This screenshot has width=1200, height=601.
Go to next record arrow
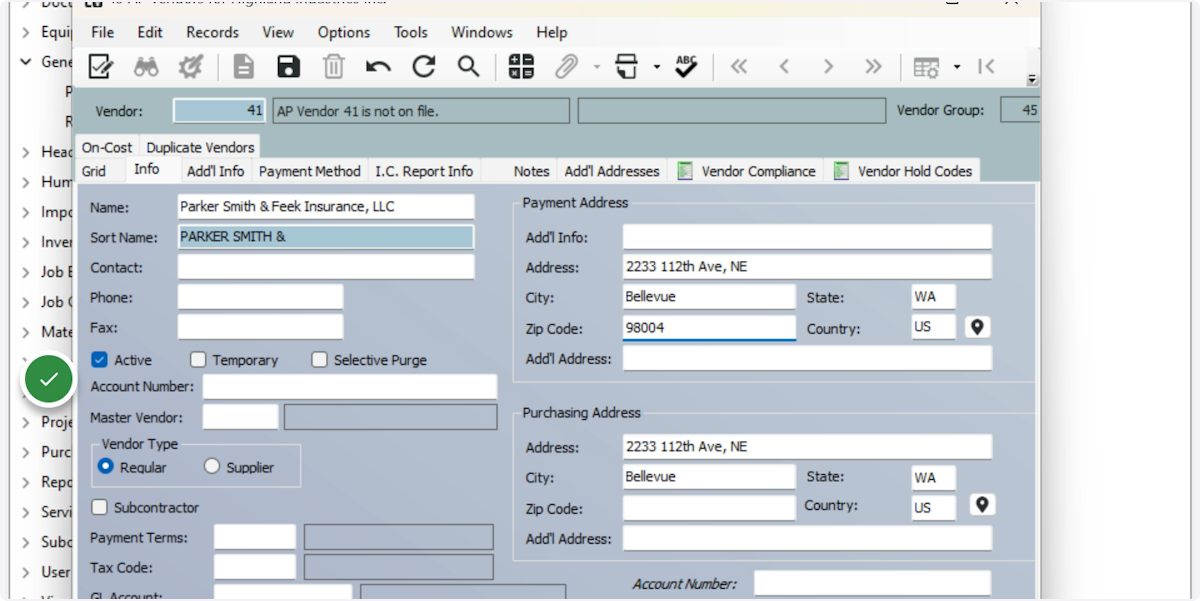point(828,67)
